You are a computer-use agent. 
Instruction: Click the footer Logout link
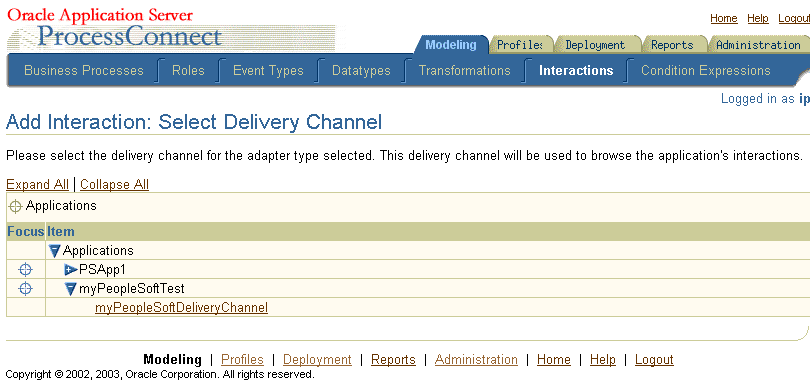click(x=654, y=359)
